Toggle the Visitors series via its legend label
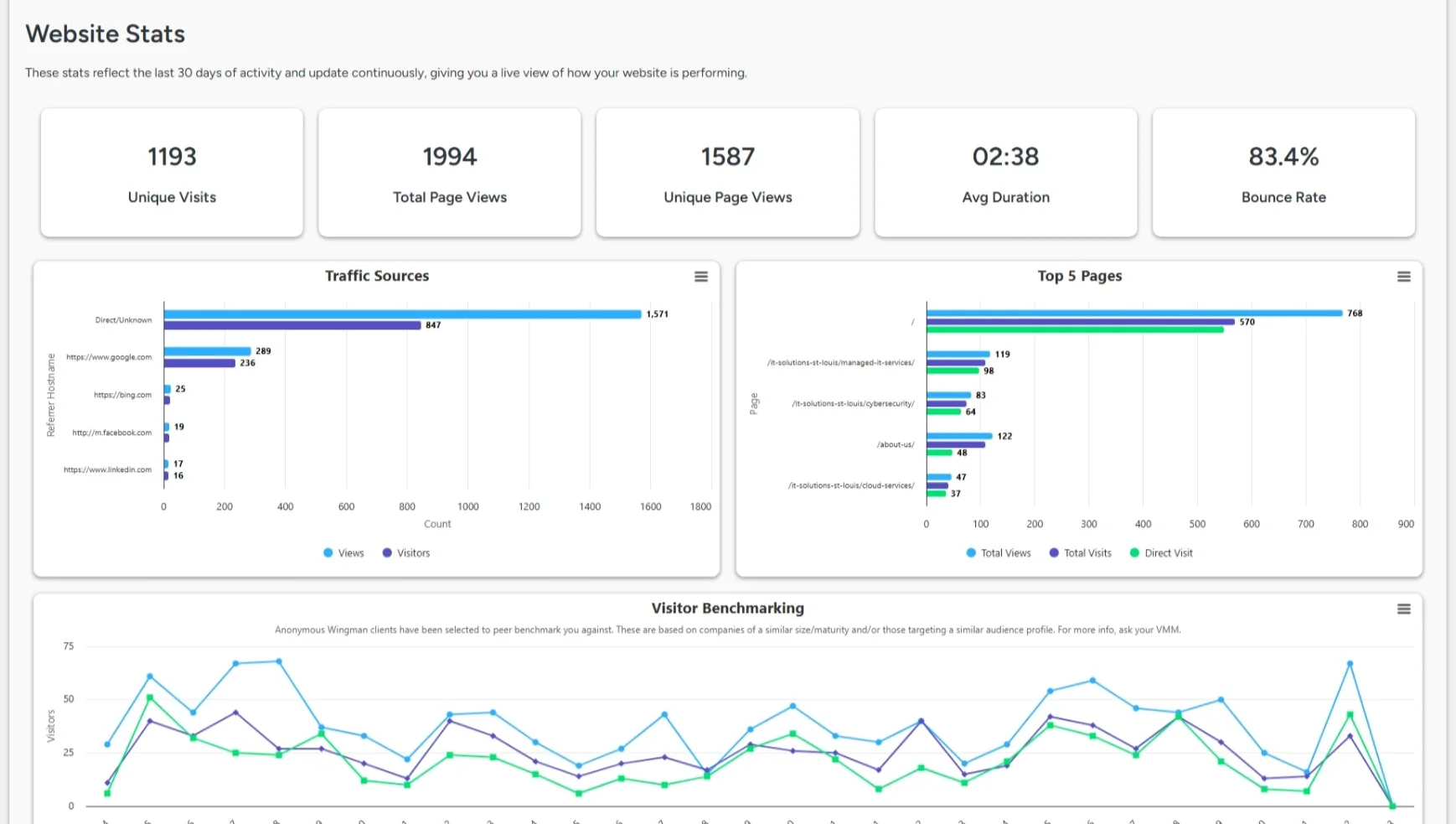The height and width of the screenshot is (824, 1456). 414,552
